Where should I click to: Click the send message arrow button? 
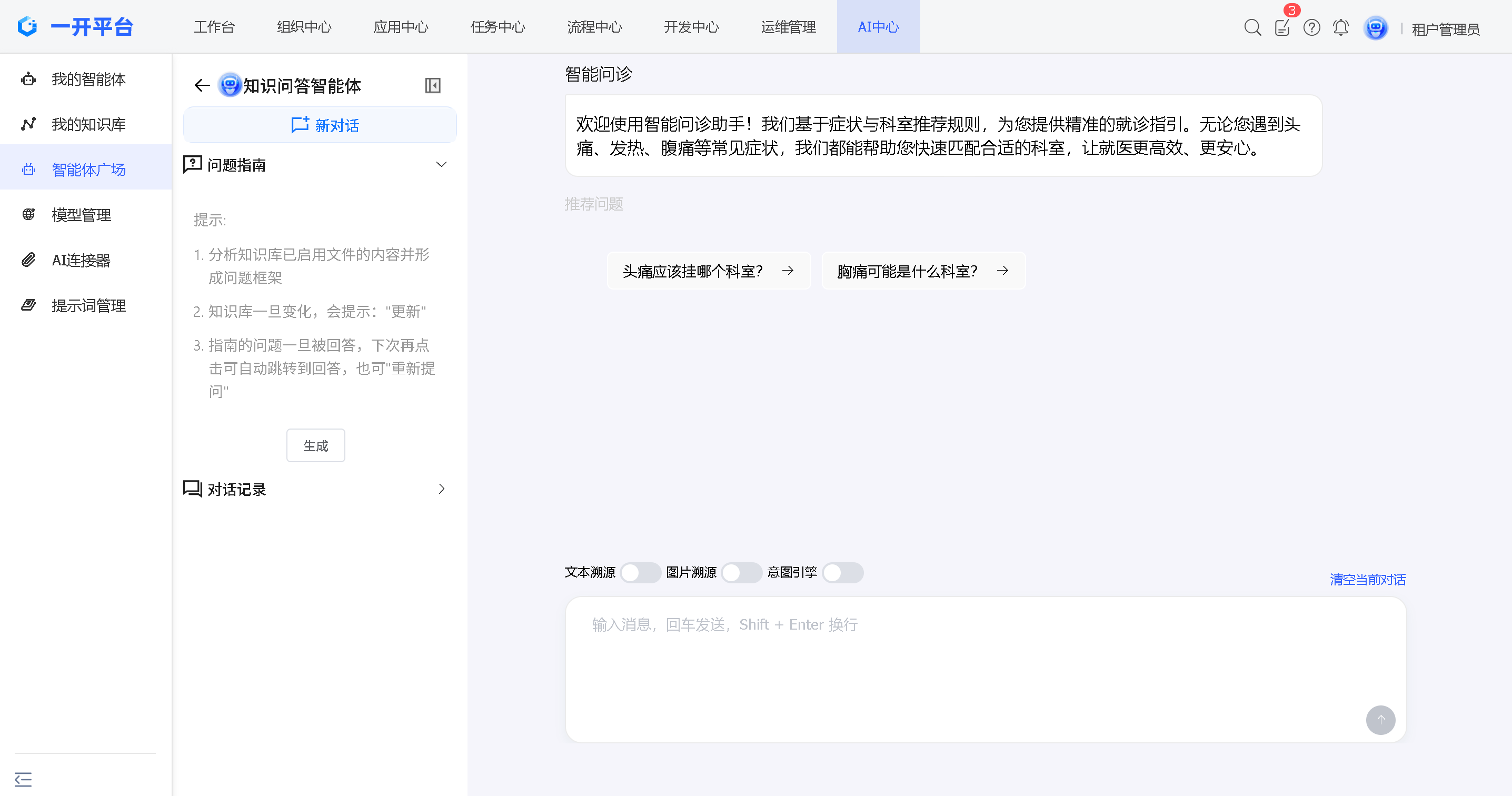1380,720
